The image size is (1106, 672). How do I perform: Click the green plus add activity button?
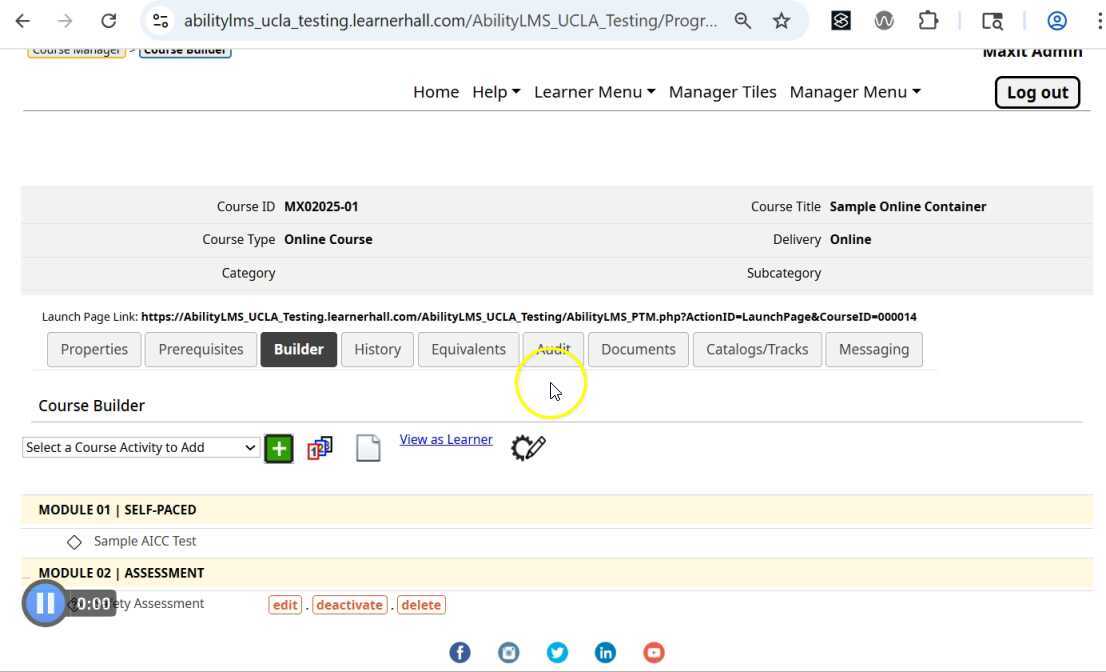tap(279, 449)
